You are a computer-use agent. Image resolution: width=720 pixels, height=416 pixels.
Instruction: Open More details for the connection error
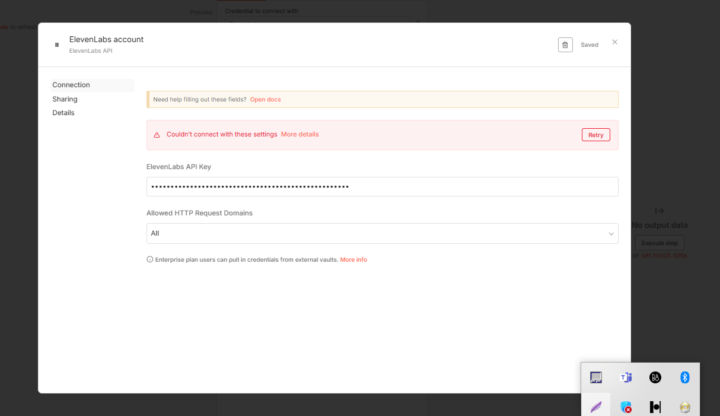299,135
